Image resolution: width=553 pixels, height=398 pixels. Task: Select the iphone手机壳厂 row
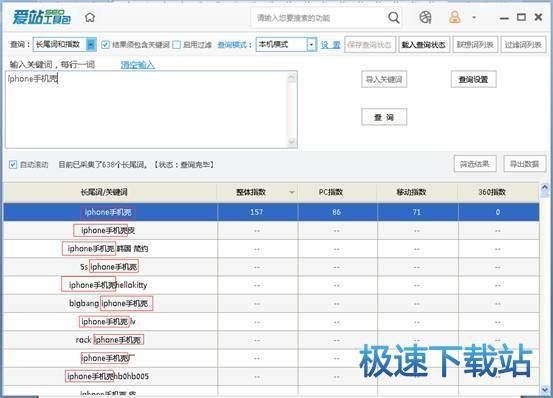(271, 359)
